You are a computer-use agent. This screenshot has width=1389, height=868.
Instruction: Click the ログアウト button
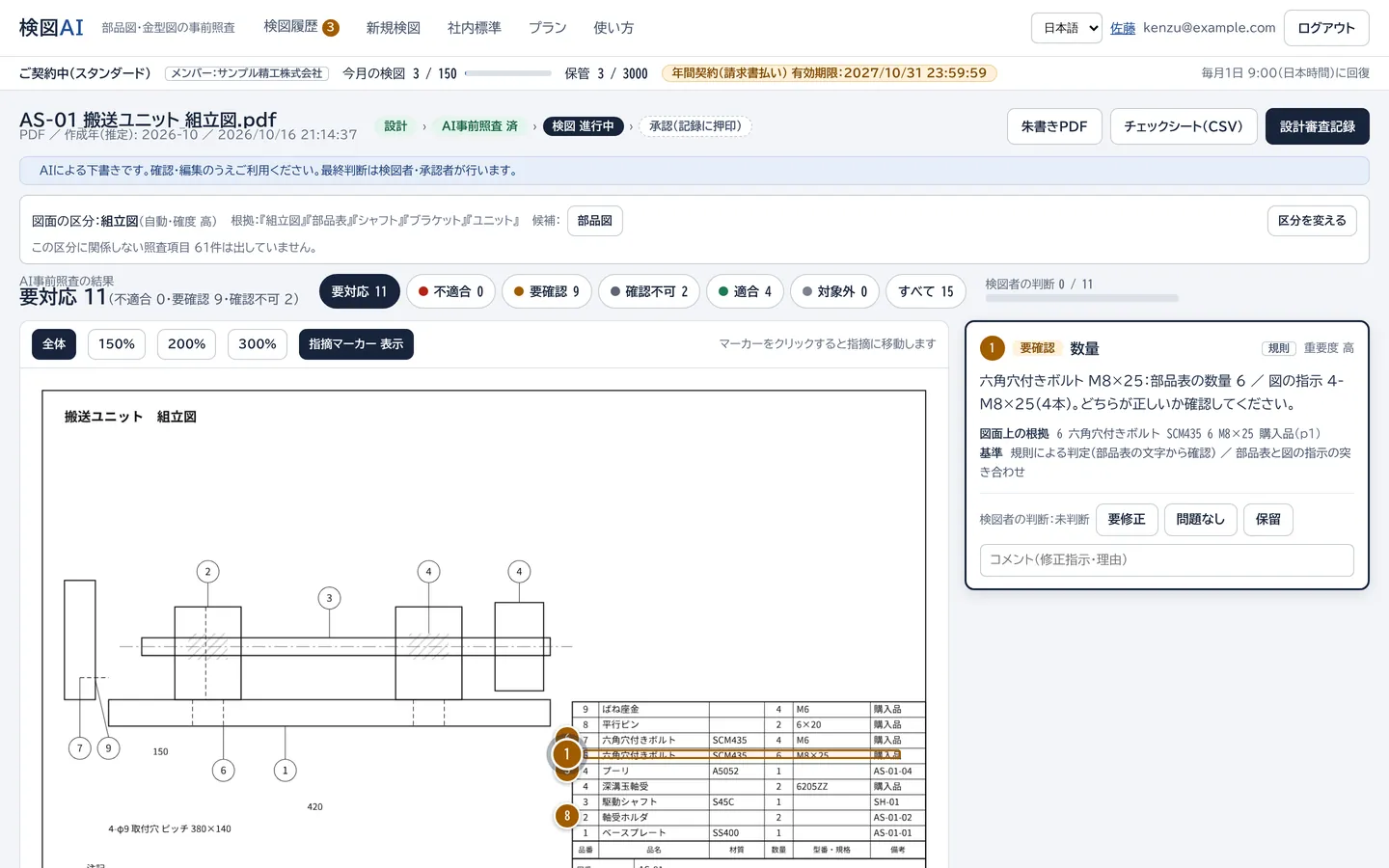pyautogui.click(x=1326, y=28)
